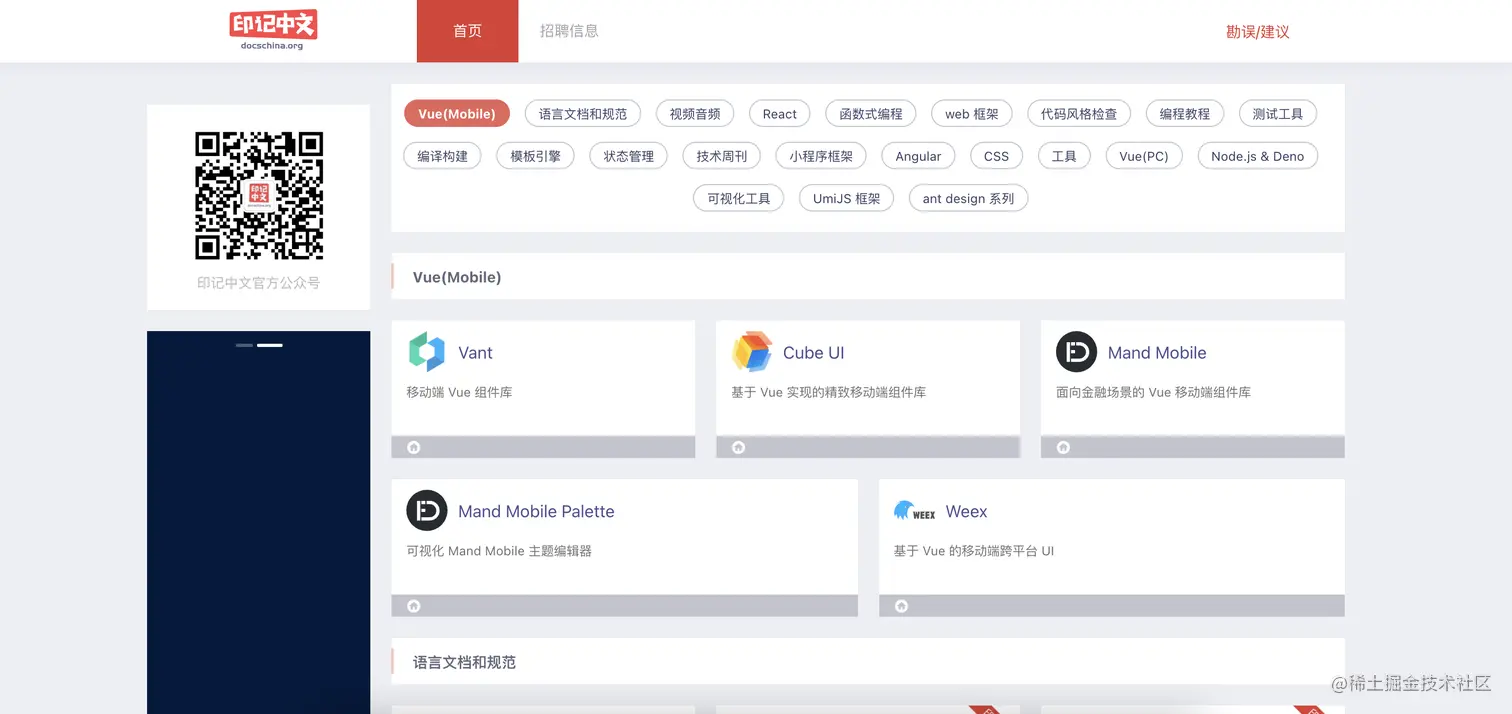Image resolution: width=1512 pixels, height=714 pixels.
Task: Click the 语言文档和规范 section heading
Action: coord(464,662)
